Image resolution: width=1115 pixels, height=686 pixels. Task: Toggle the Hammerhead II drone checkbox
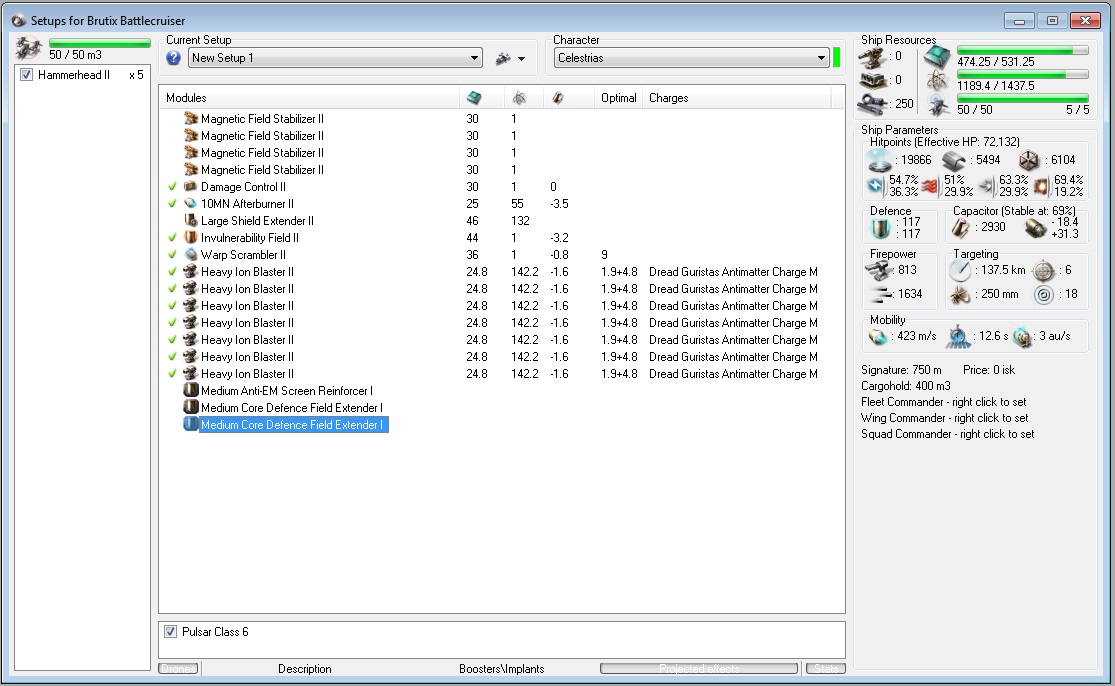point(26,75)
